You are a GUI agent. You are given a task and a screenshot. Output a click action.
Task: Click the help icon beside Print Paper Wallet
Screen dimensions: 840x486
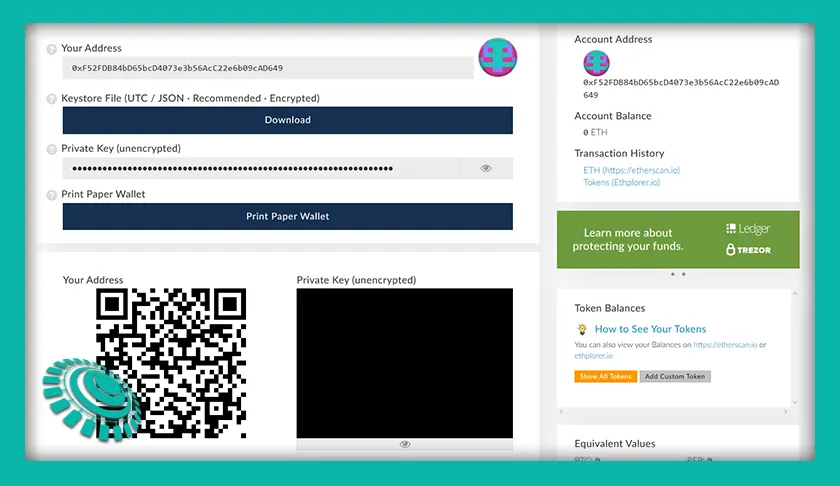[x=51, y=195]
